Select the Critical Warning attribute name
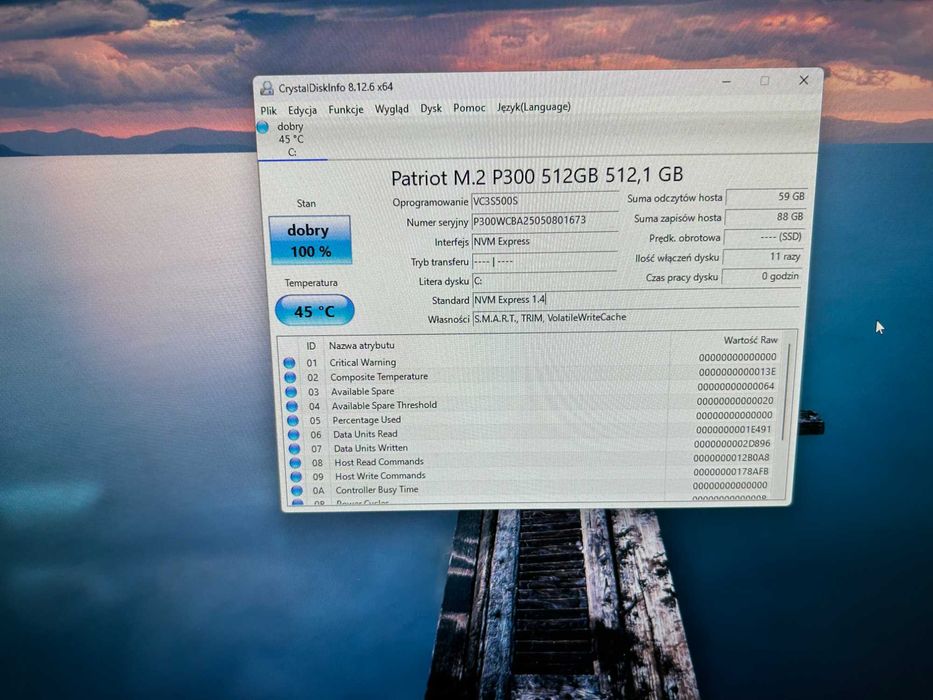The width and height of the screenshot is (933, 700). click(x=362, y=362)
